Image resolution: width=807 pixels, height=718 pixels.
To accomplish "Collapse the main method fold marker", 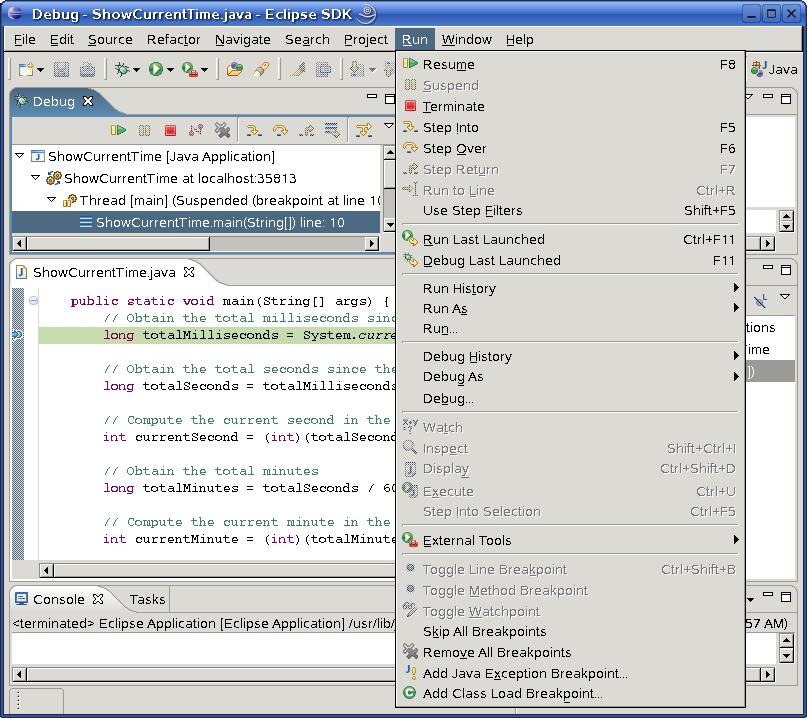I will (33, 301).
